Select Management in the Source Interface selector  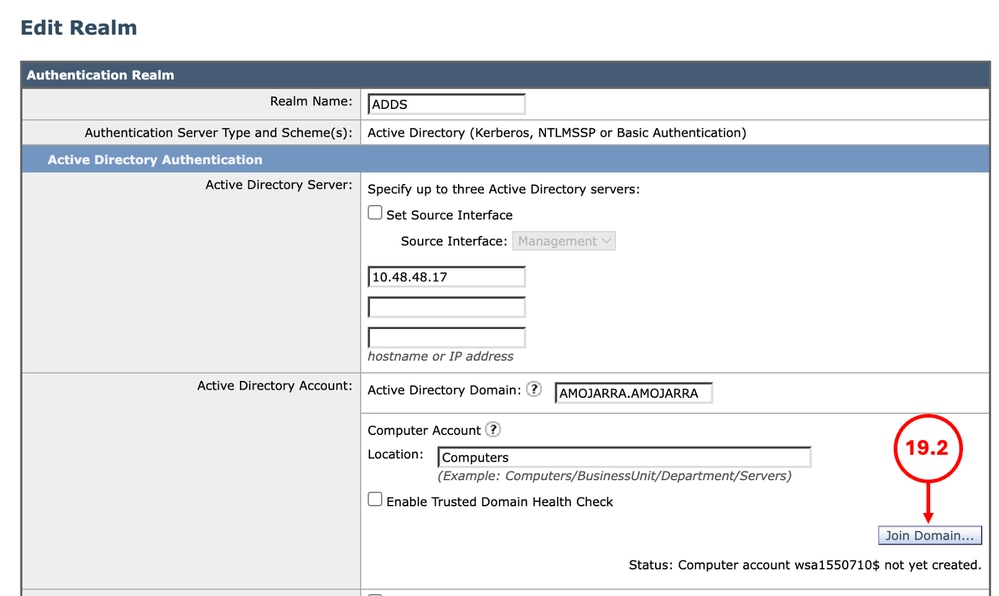(x=564, y=240)
